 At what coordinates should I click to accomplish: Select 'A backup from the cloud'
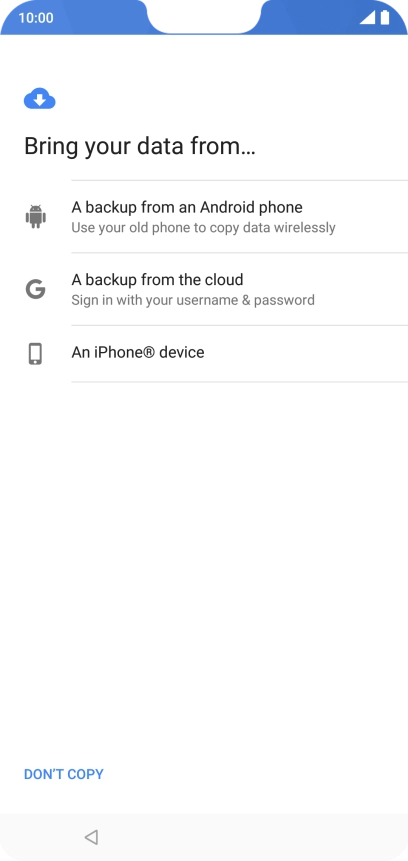pos(204,289)
